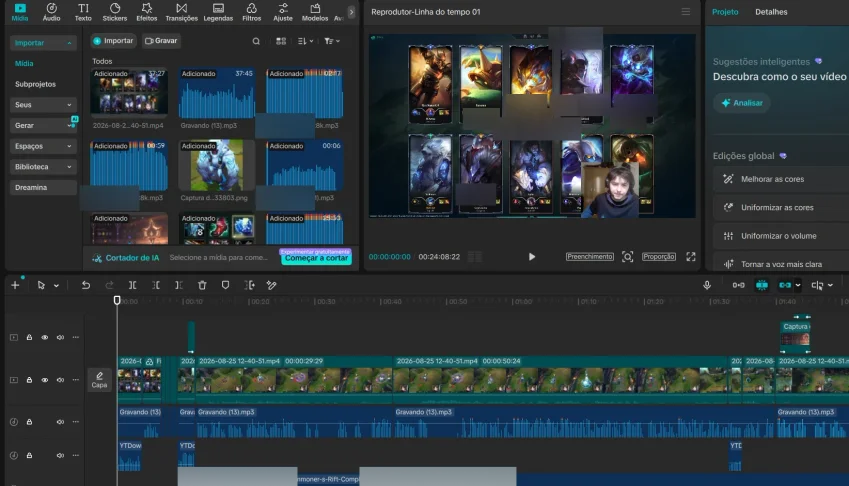The height and width of the screenshot is (486, 849).
Task: Record voiceover with the microphone icon
Action: click(x=707, y=285)
